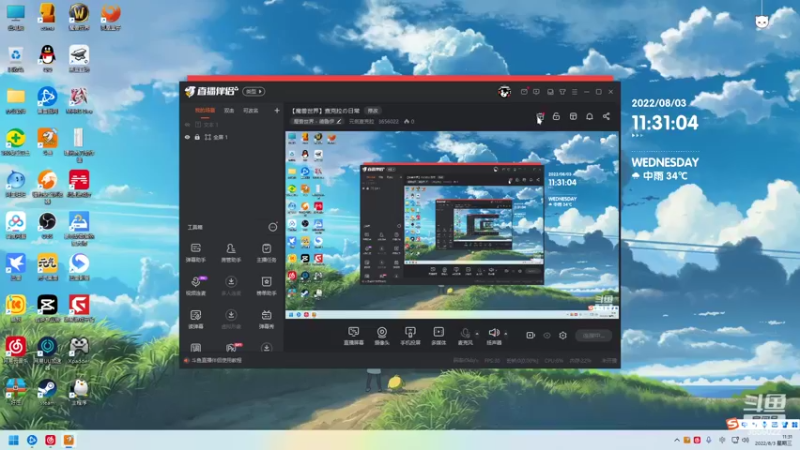Image resolution: width=800 pixels, height=450 pixels.
Task: Click the tag button beside the stream title
Action: point(373,111)
